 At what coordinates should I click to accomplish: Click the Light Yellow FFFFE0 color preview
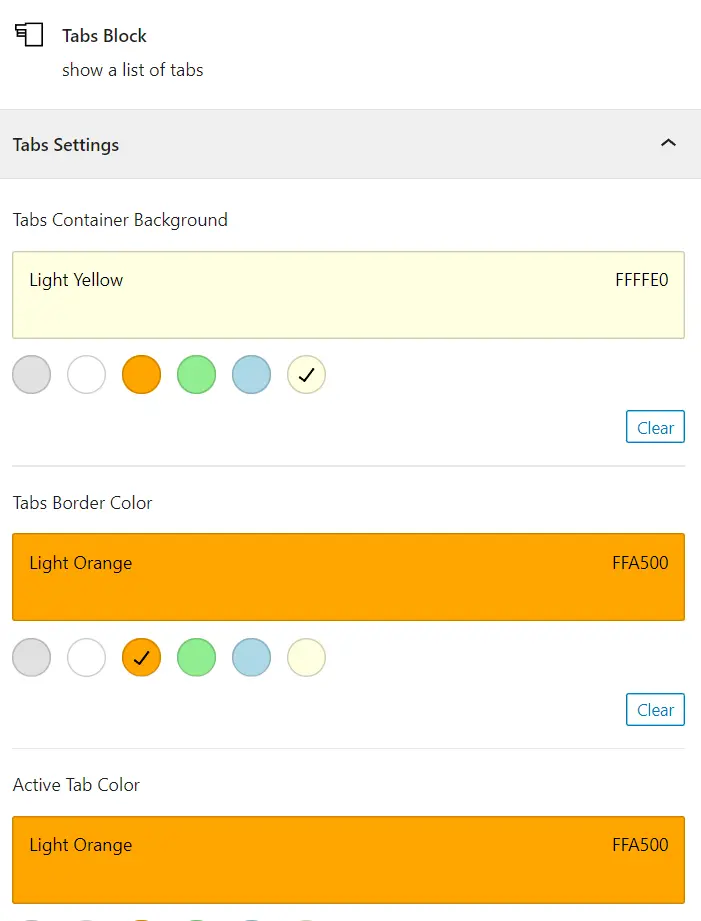pyautogui.click(x=348, y=295)
